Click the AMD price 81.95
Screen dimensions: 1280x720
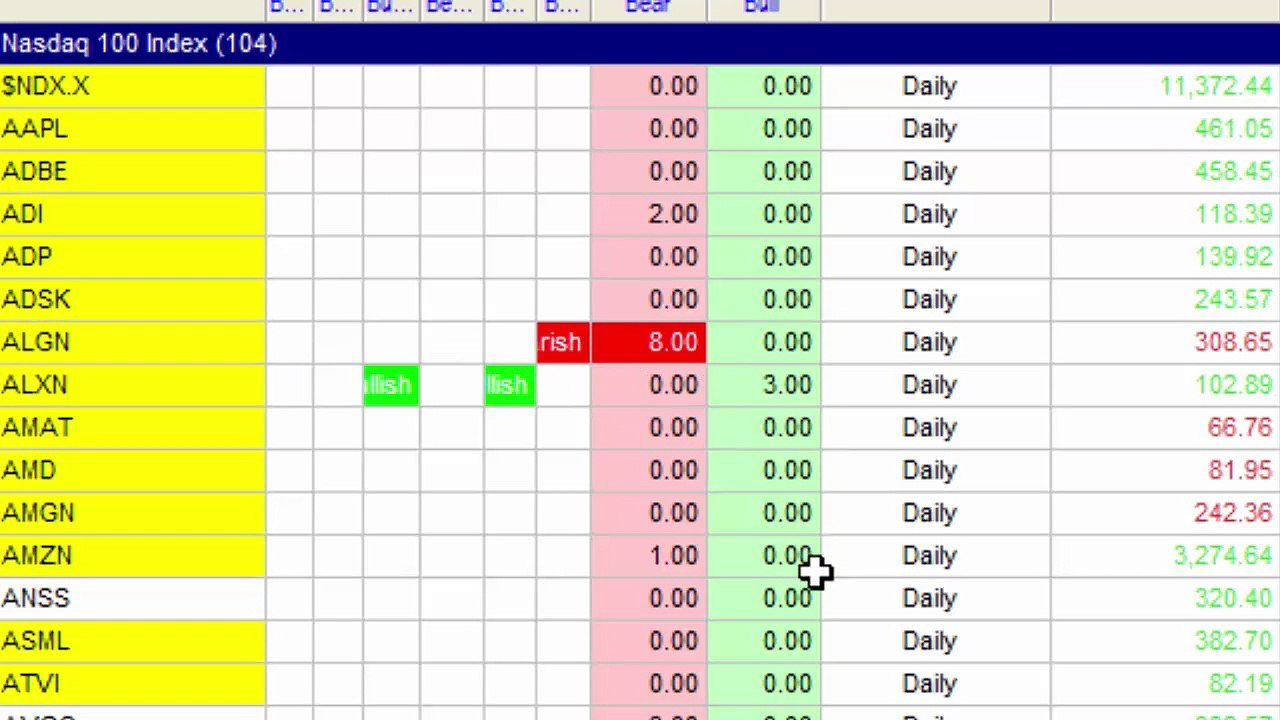[x=1240, y=470]
